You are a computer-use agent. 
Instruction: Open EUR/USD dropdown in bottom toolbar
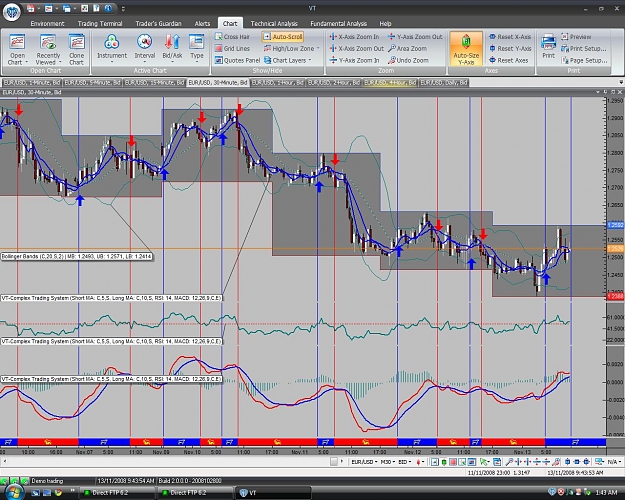[364, 462]
